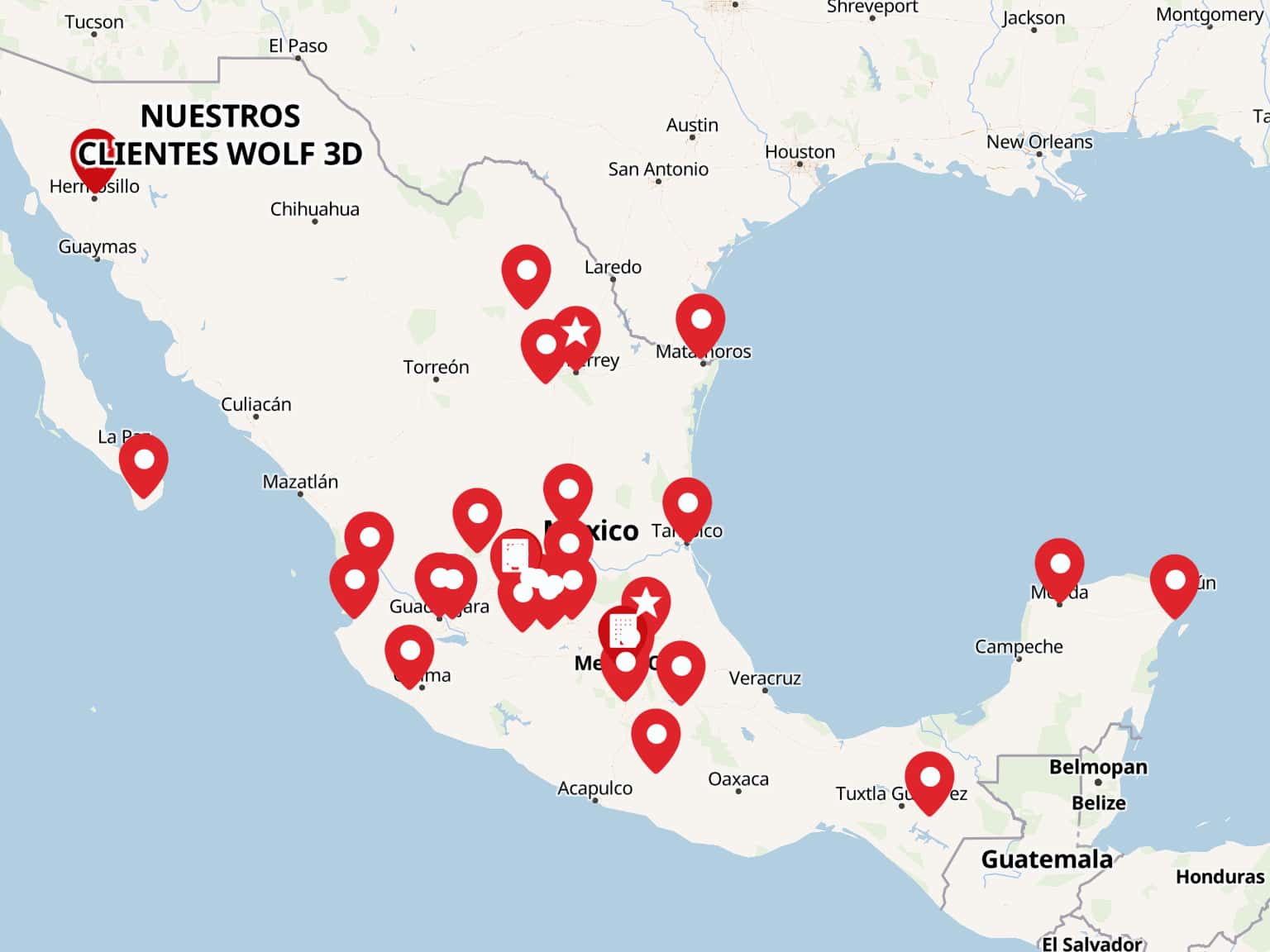Click the Tampico map marker
Viewport: 1270px width, 952px height.
[687, 504]
